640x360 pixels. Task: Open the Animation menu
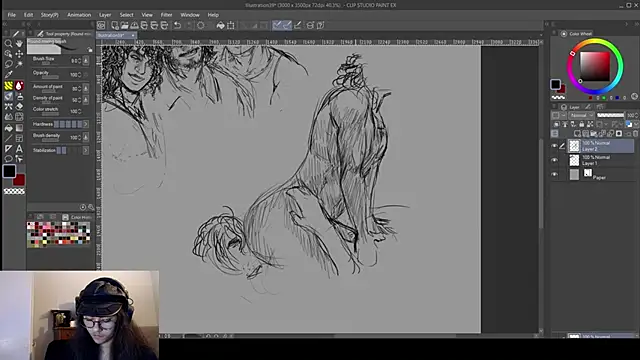79,15
